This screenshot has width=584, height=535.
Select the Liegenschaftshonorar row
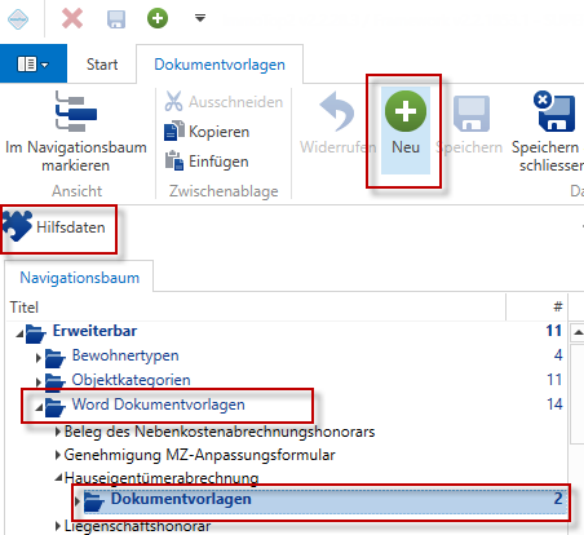(x=137, y=526)
